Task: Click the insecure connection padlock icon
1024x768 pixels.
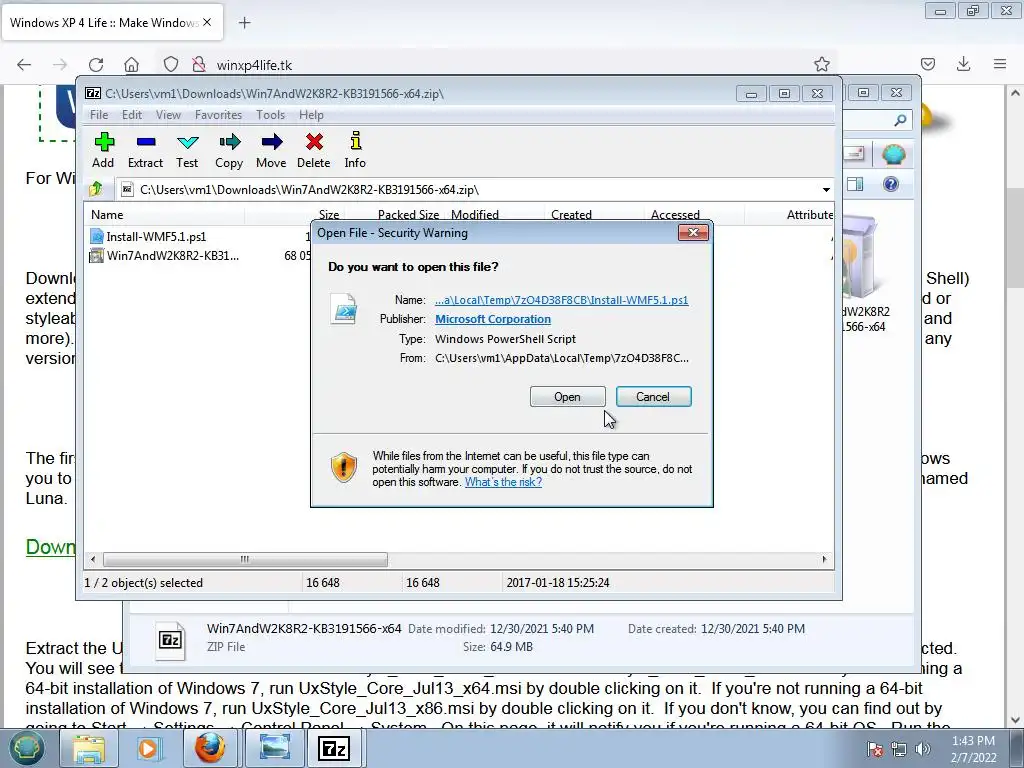Action: (199, 64)
